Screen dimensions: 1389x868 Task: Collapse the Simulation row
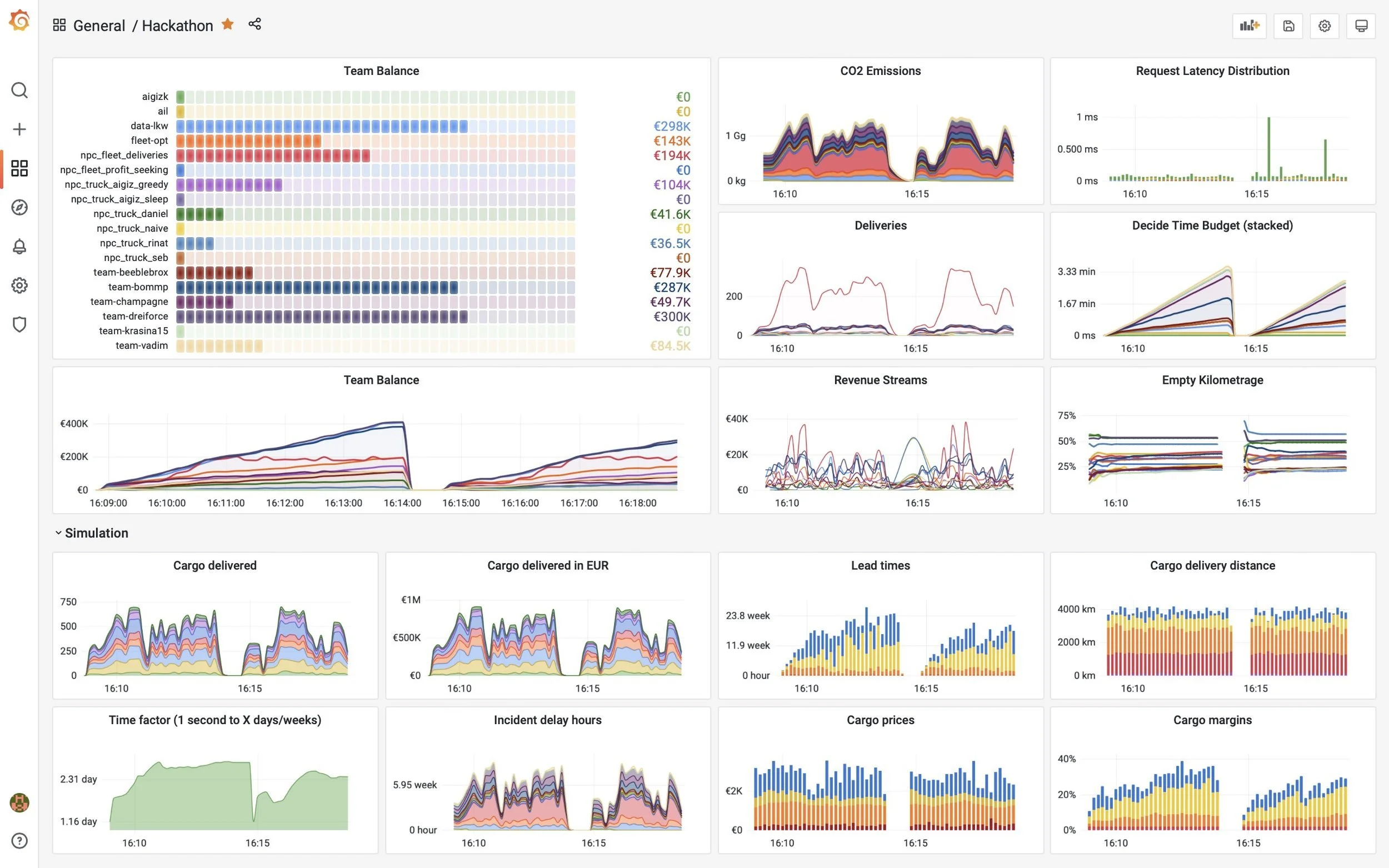[96, 533]
